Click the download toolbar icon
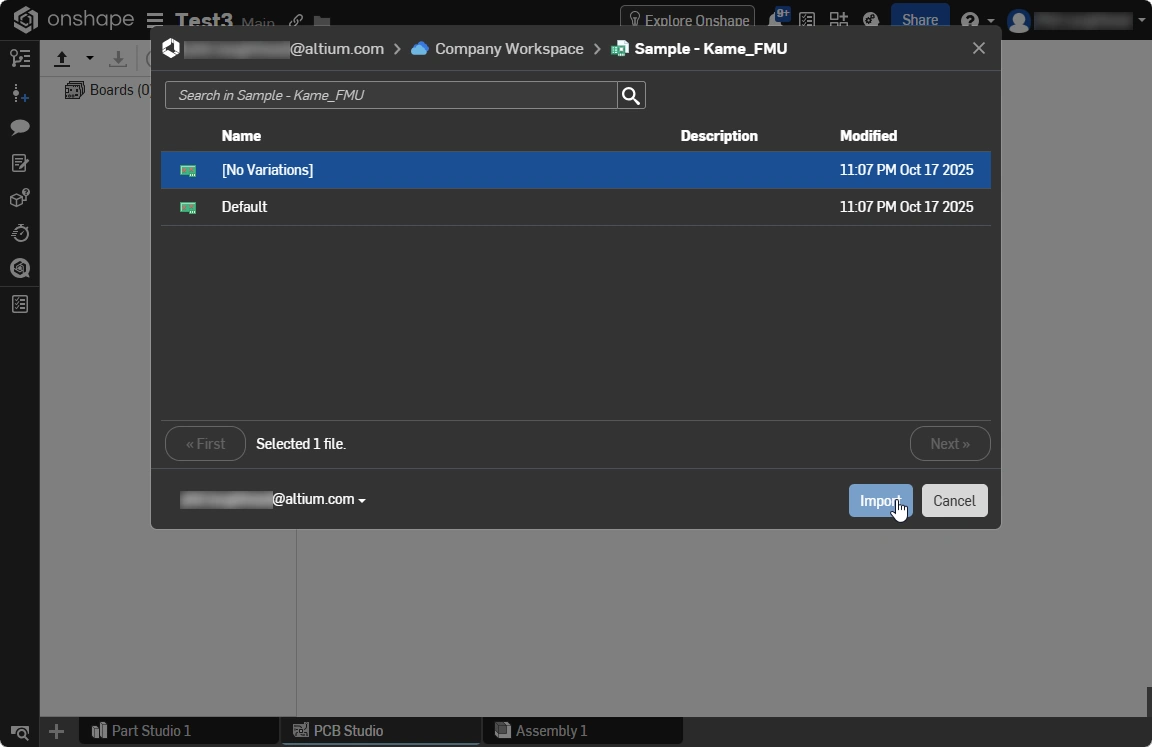This screenshot has height=747, width=1152. click(x=118, y=59)
